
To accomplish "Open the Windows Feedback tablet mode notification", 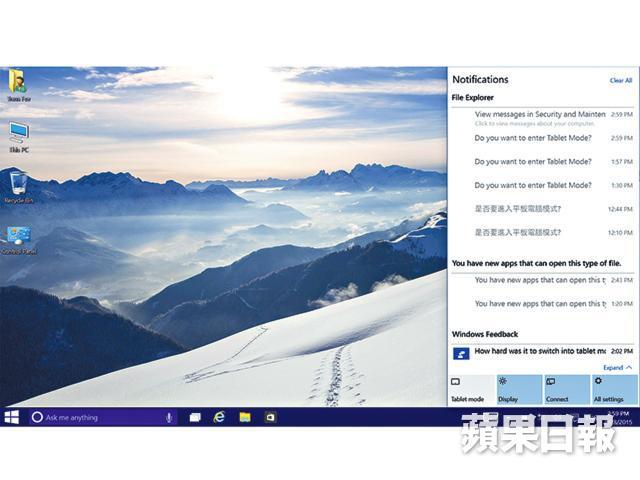I will 540,352.
